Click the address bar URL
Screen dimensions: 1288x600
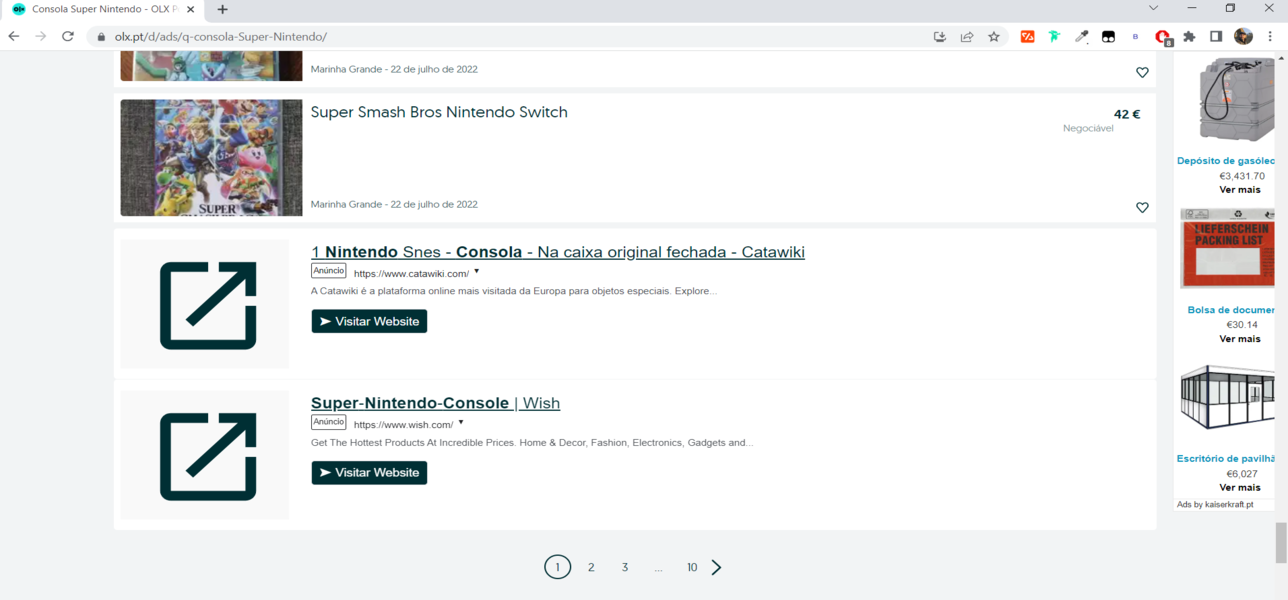point(221,37)
